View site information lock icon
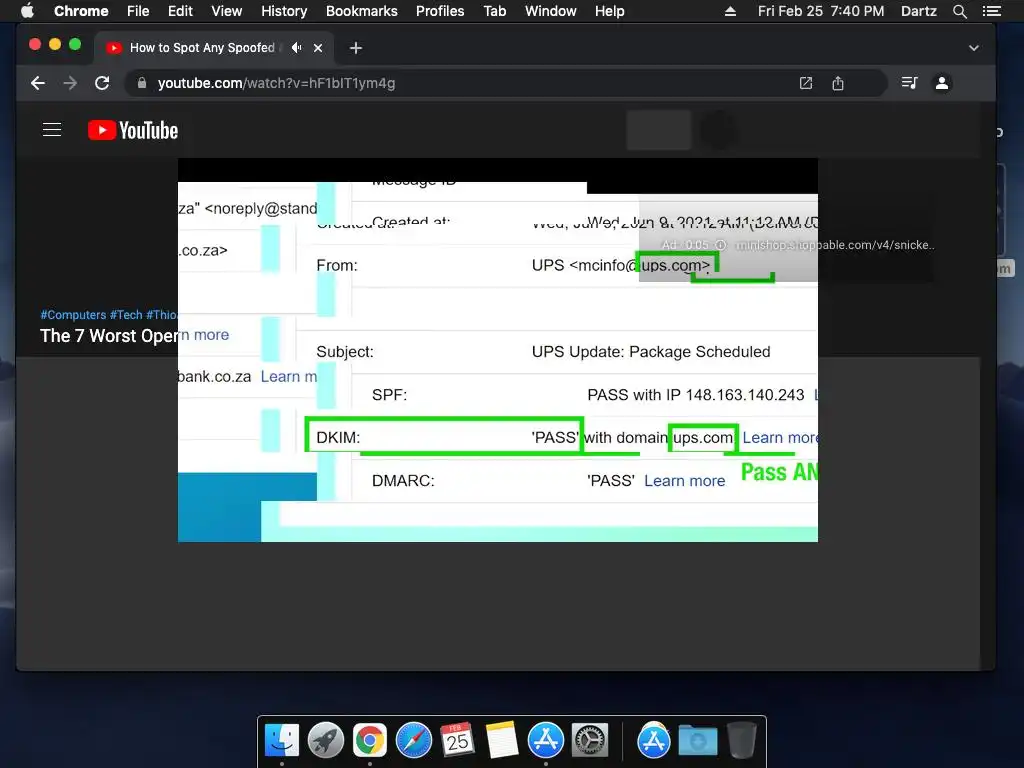 142,83
